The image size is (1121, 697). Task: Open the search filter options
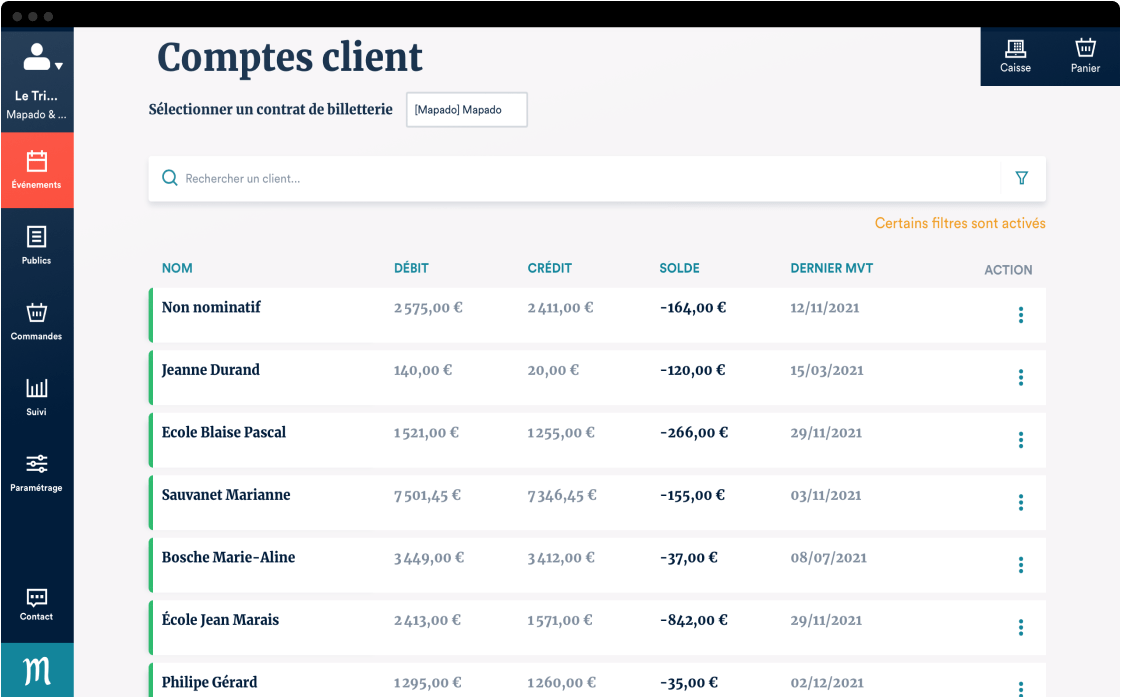1021,177
